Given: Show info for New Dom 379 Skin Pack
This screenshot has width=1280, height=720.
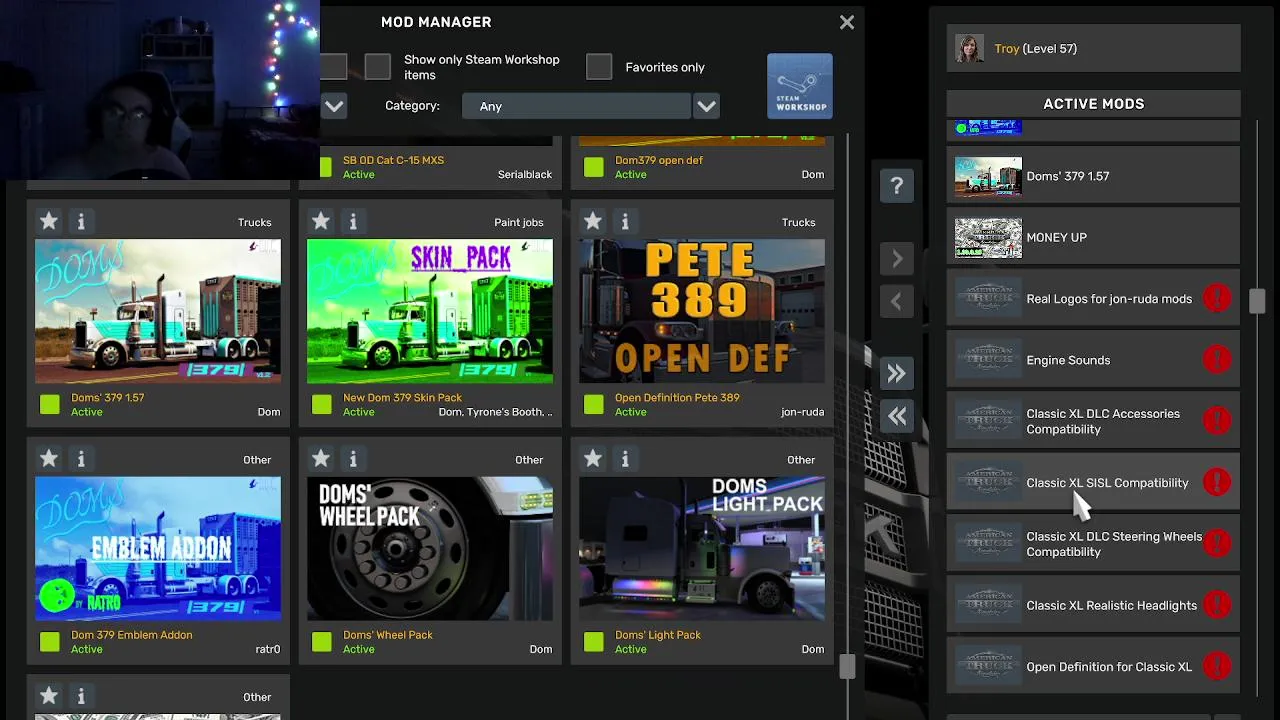Looking at the screenshot, I should (x=353, y=221).
